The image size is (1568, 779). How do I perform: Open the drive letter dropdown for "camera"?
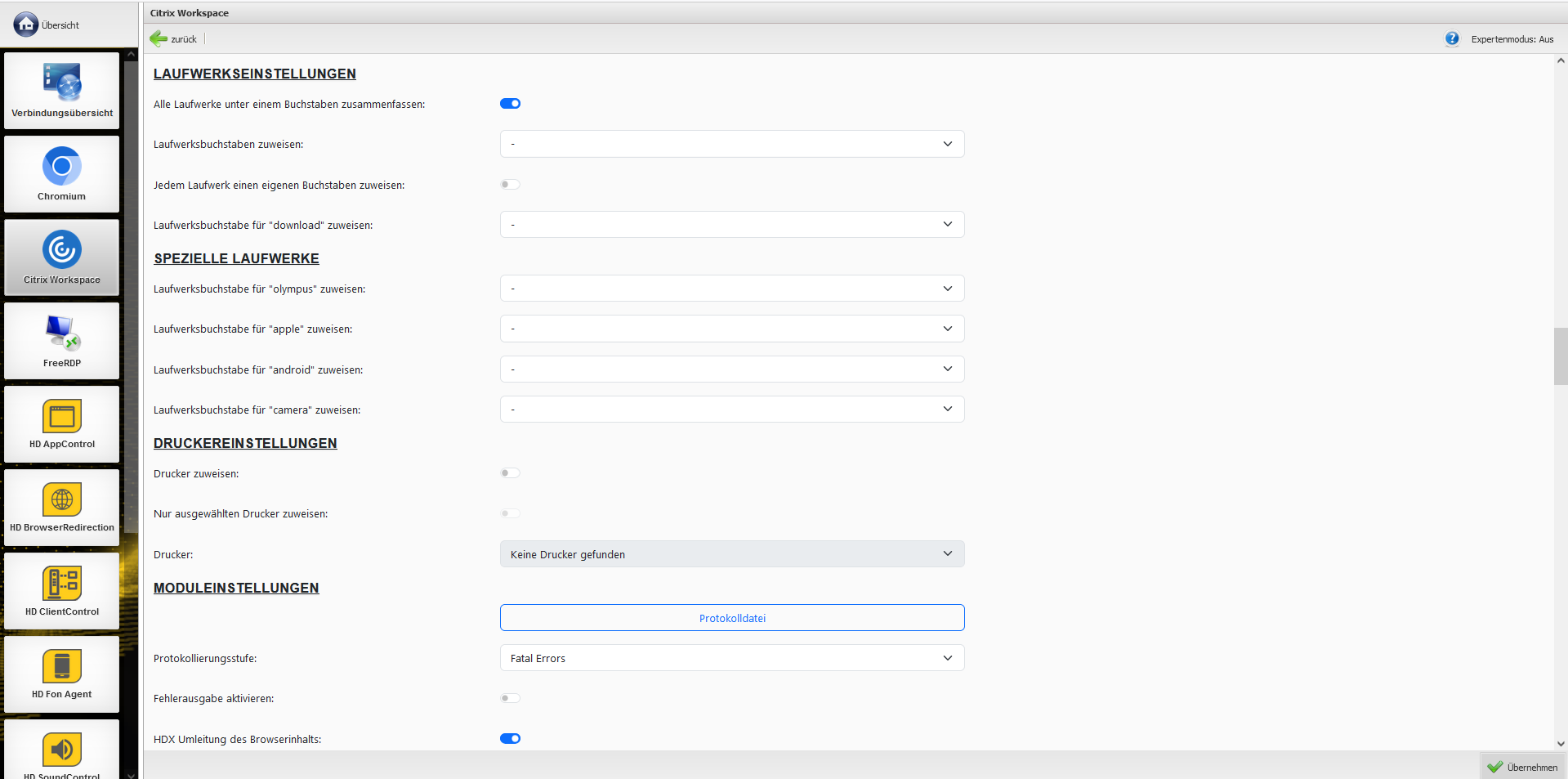point(732,410)
